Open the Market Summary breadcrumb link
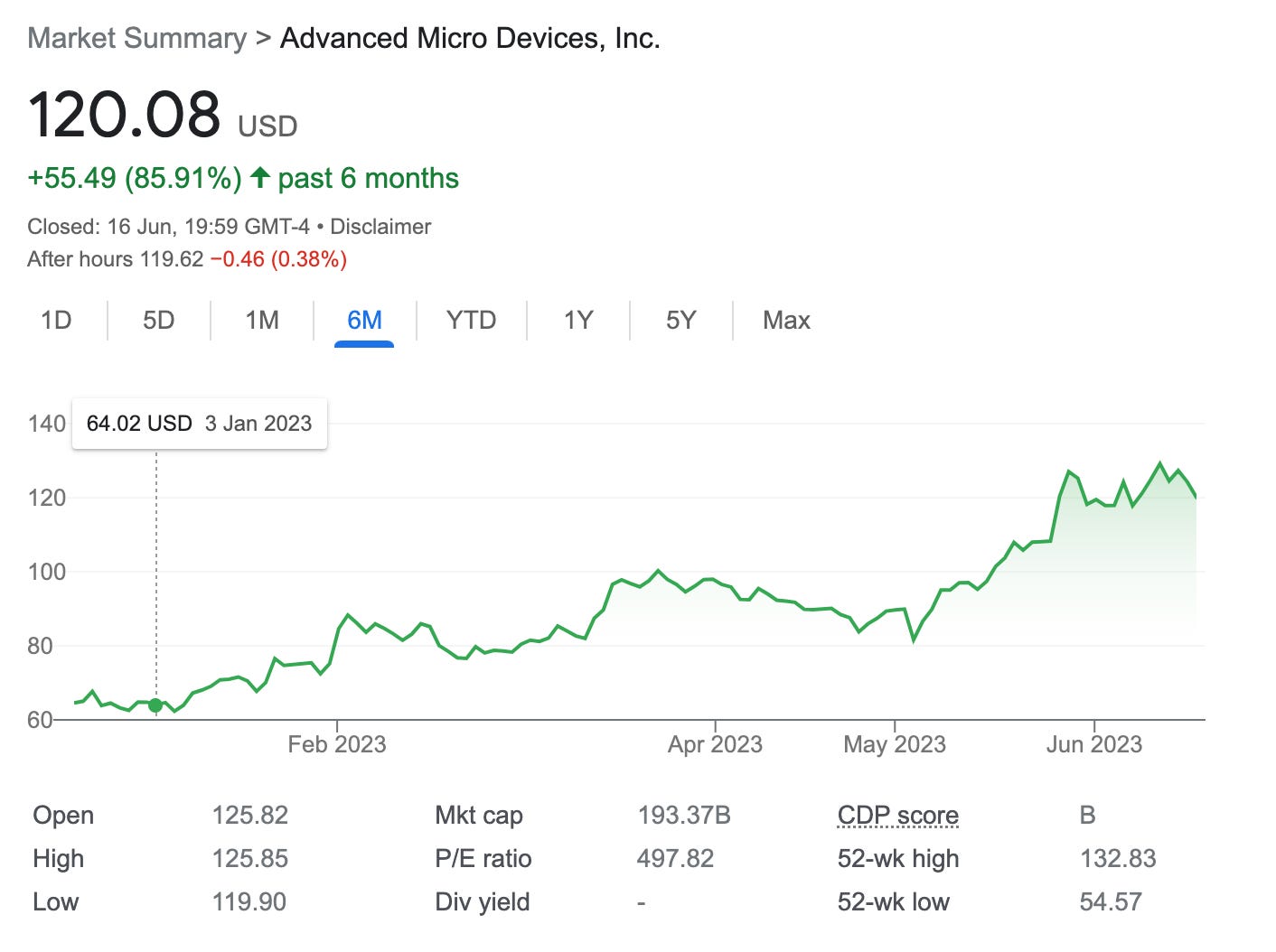This screenshot has height=952, width=1276. pos(136,38)
